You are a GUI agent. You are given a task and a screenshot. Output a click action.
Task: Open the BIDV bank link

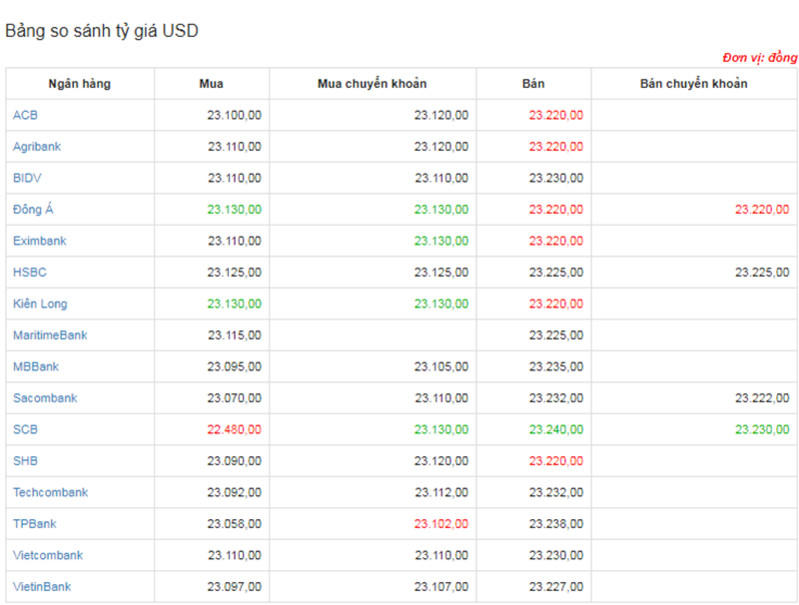[27, 178]
